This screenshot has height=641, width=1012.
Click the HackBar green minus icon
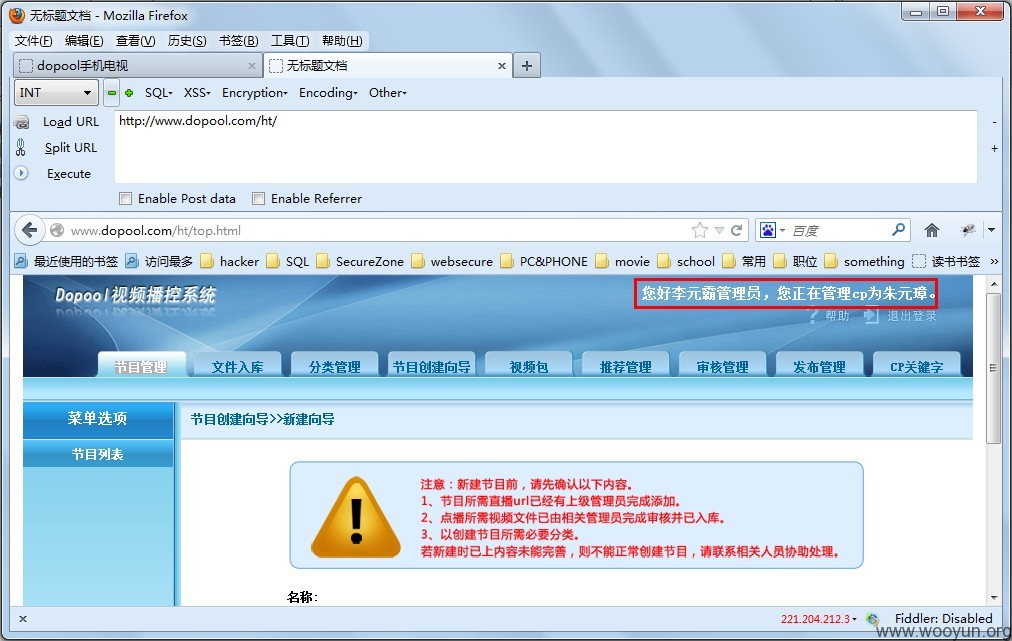(112, 93)
